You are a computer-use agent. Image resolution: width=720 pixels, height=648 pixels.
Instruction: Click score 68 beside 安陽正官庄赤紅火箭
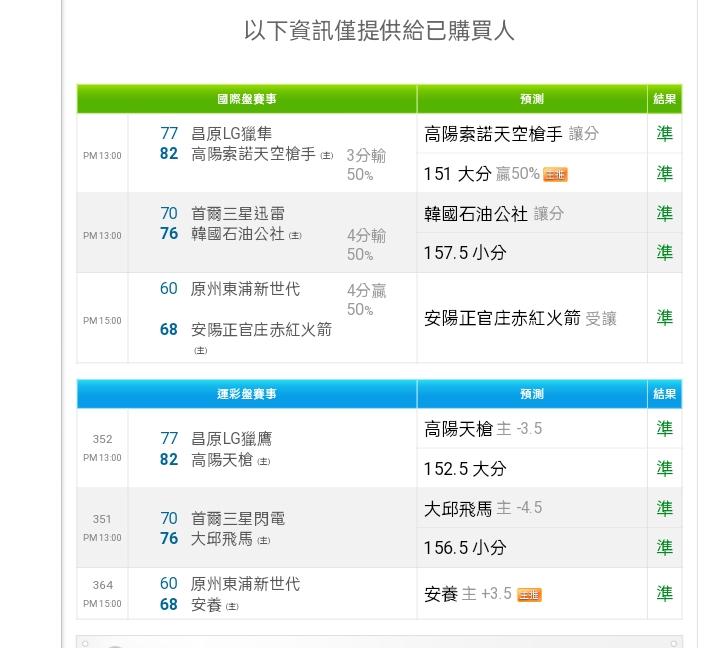(169, 329)
